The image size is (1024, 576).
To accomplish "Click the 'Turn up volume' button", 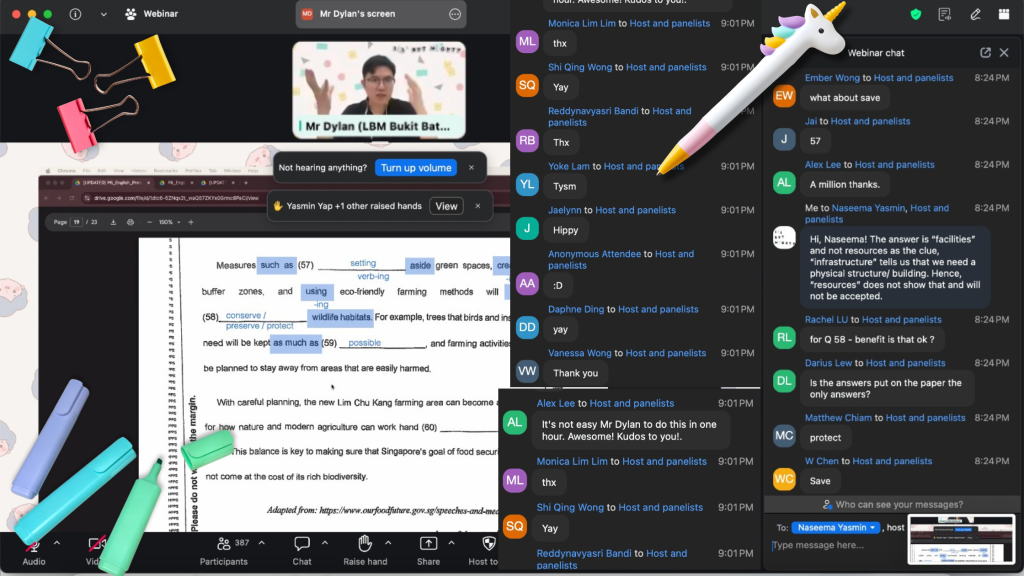I will tap(416, 168).
